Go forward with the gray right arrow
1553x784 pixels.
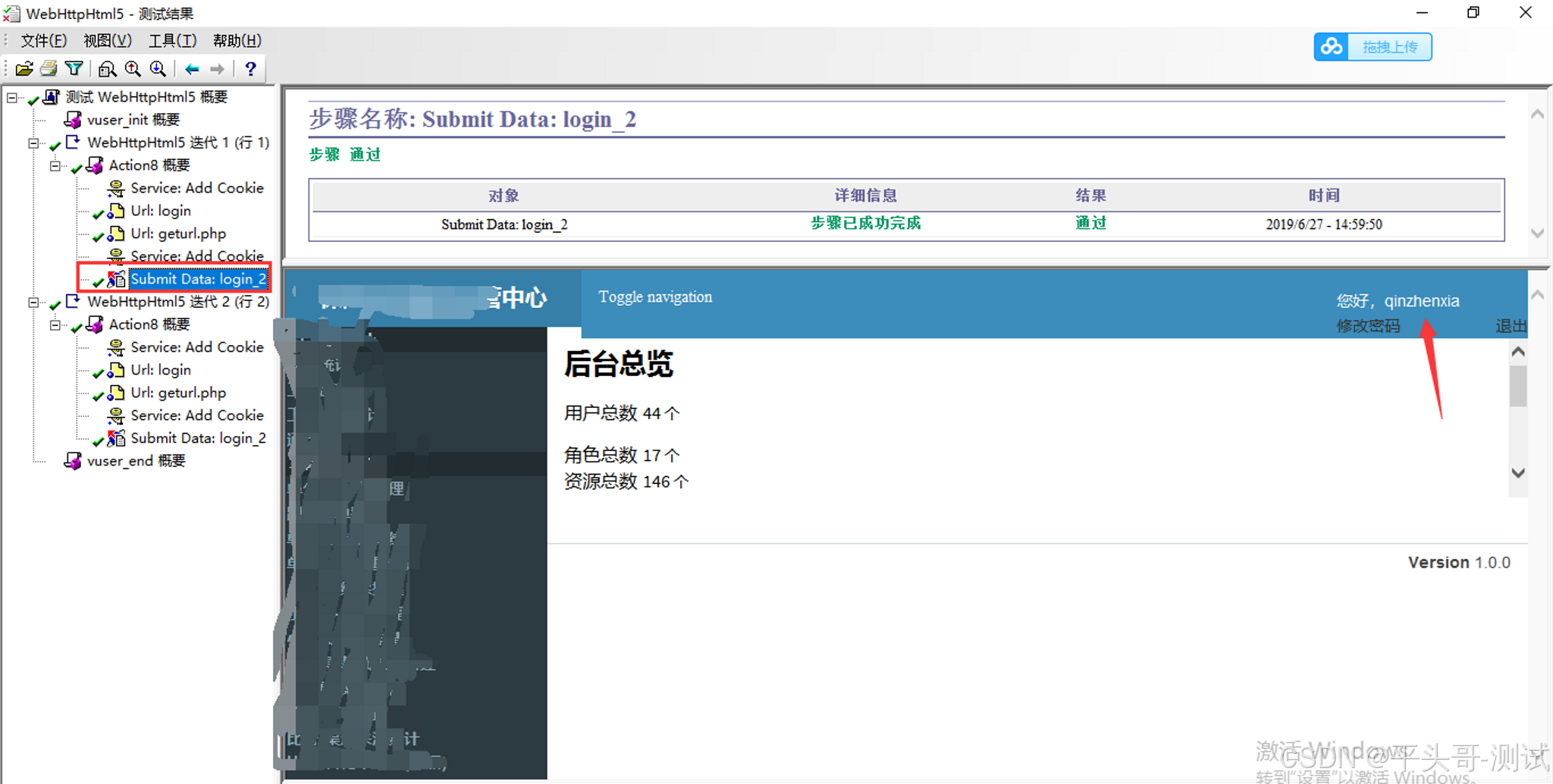point(218,69)
